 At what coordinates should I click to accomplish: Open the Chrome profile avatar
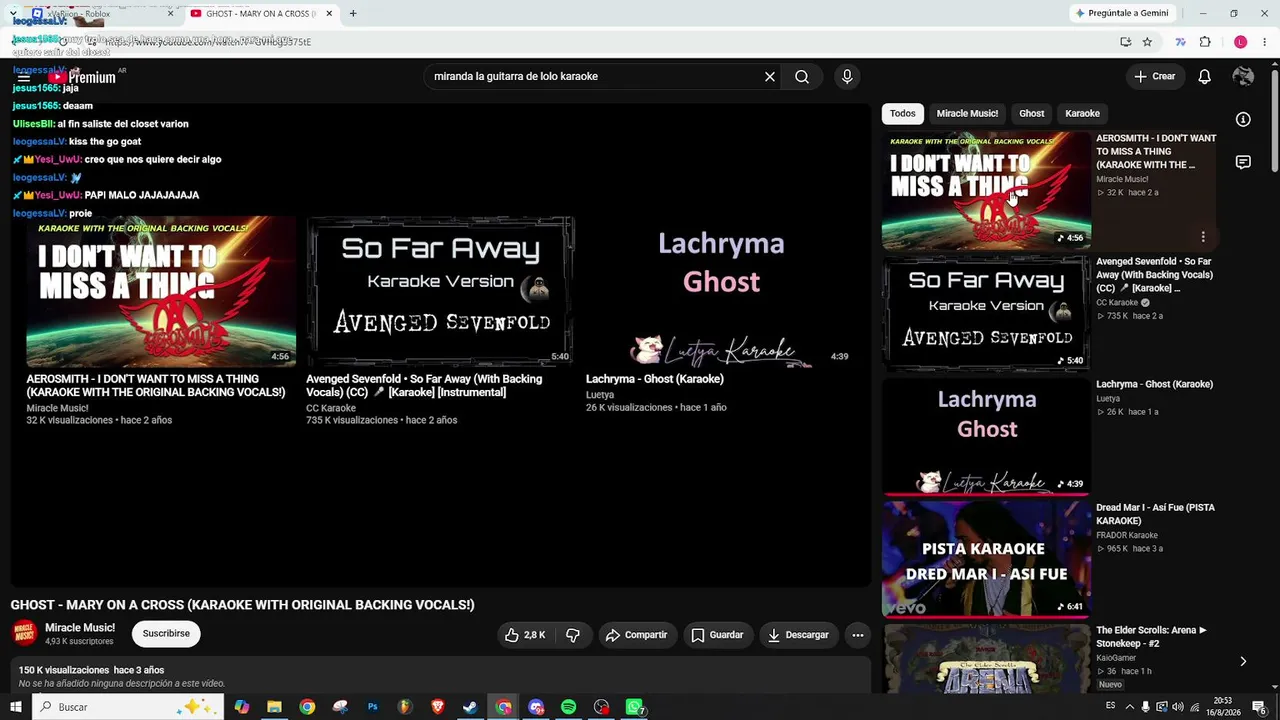click(x=1241, y=42)
